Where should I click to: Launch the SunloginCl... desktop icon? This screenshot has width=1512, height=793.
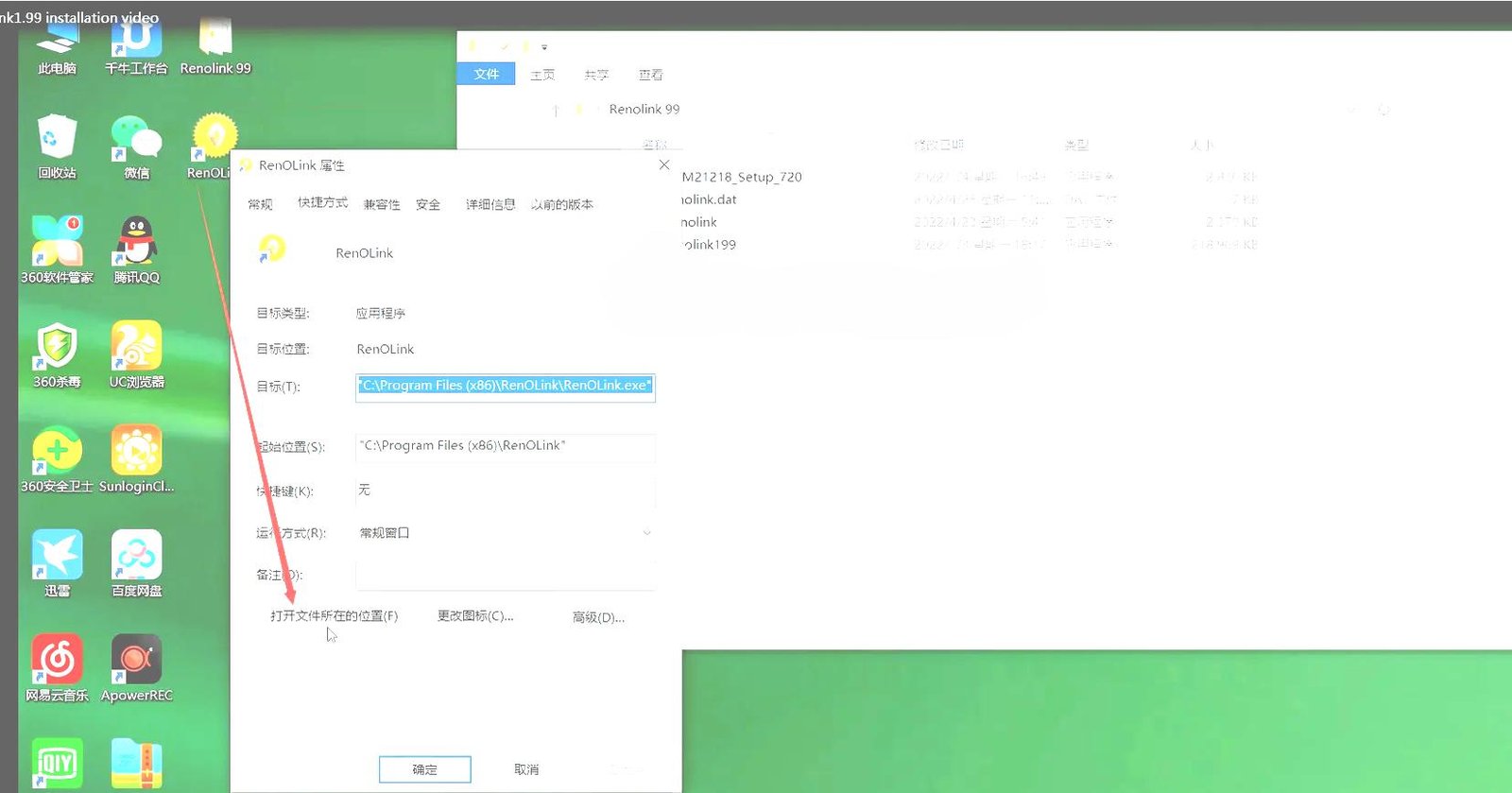coord(136,460)
